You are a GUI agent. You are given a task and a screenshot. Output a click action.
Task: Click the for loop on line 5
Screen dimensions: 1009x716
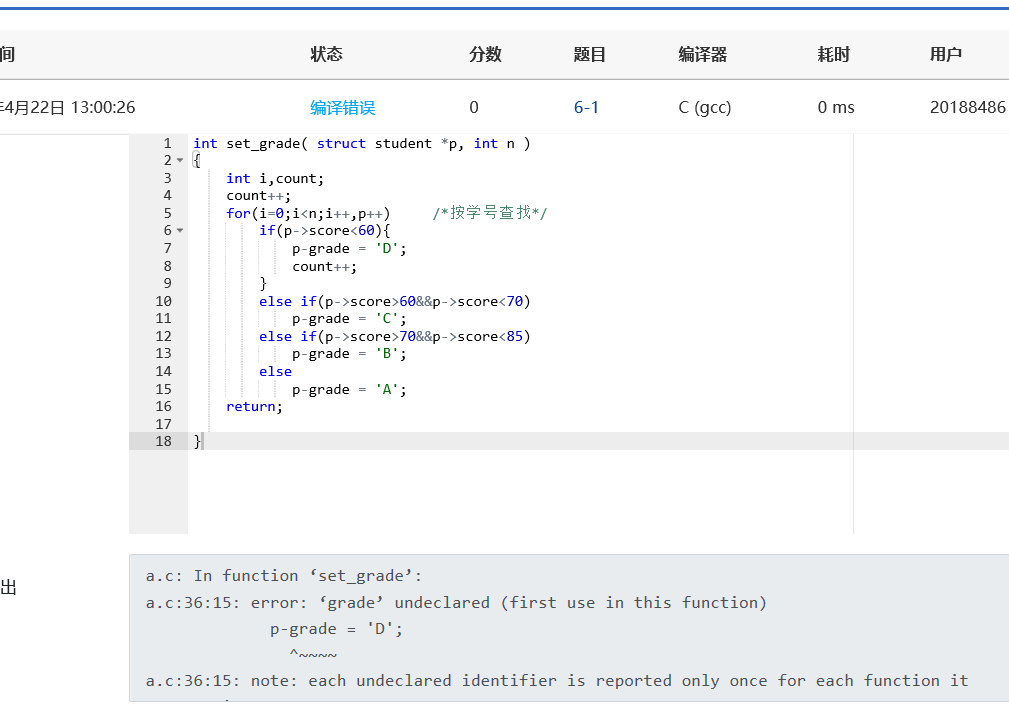coord(308,213)
